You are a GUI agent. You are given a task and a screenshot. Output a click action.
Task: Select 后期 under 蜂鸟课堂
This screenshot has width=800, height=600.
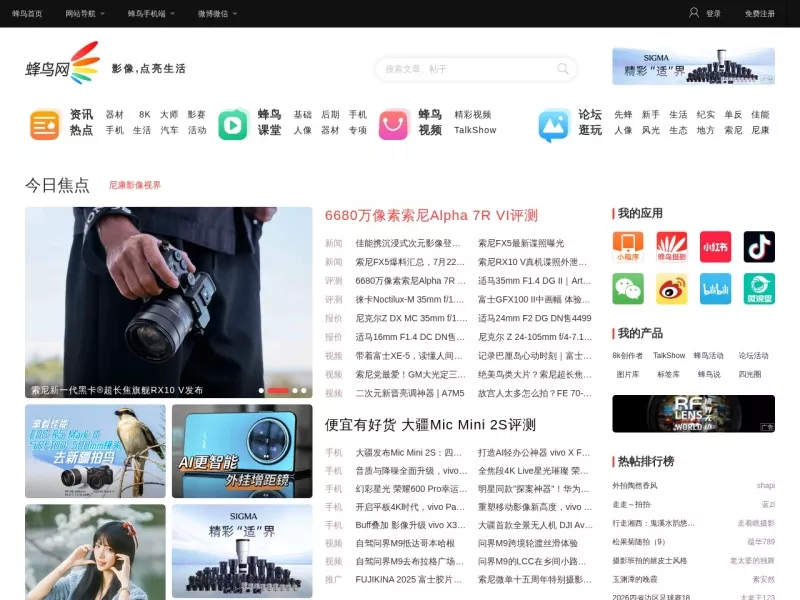coord(330,115)
